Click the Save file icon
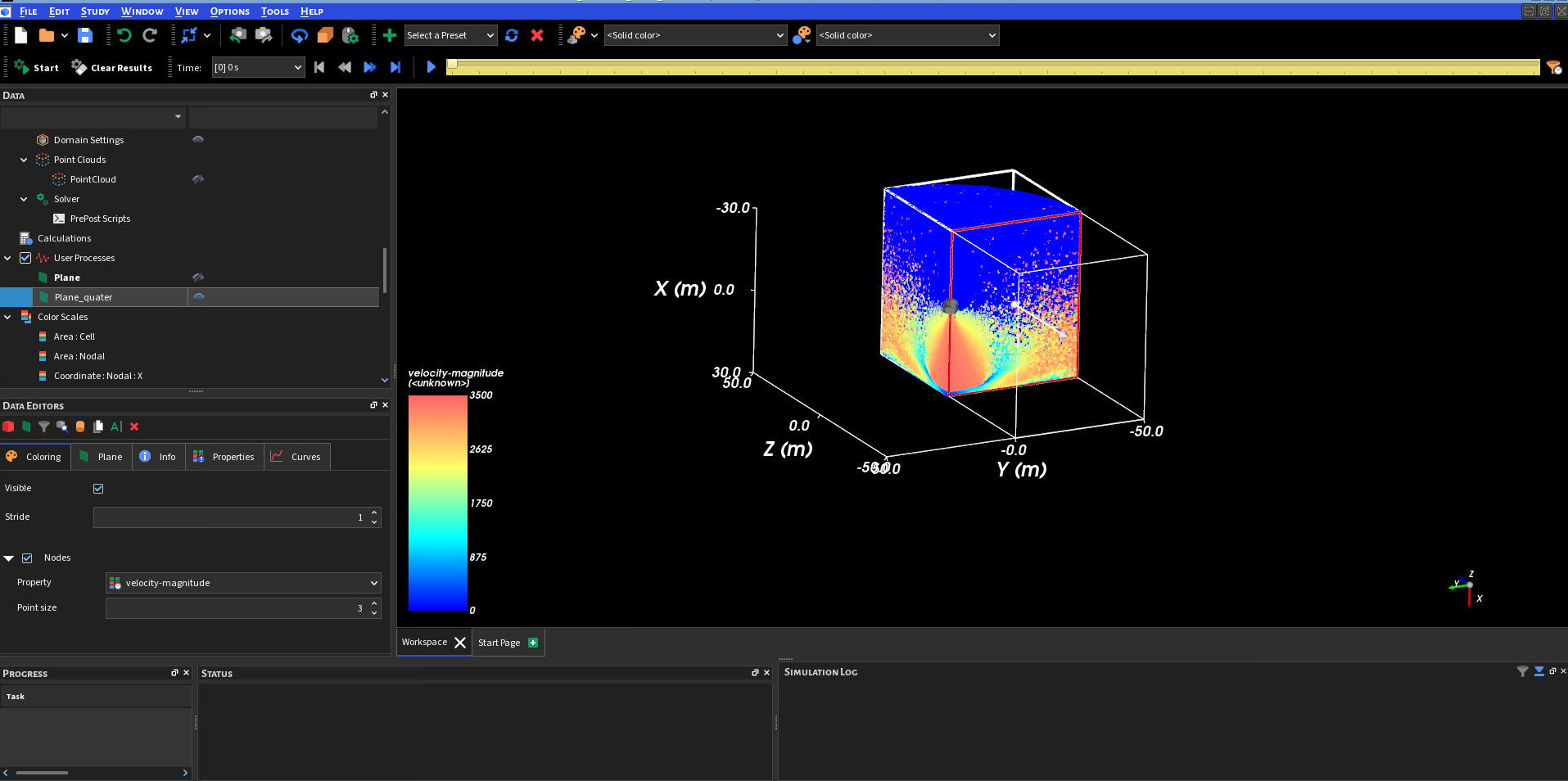Screen dimensions: 1568x781 [x=85, y=35]
